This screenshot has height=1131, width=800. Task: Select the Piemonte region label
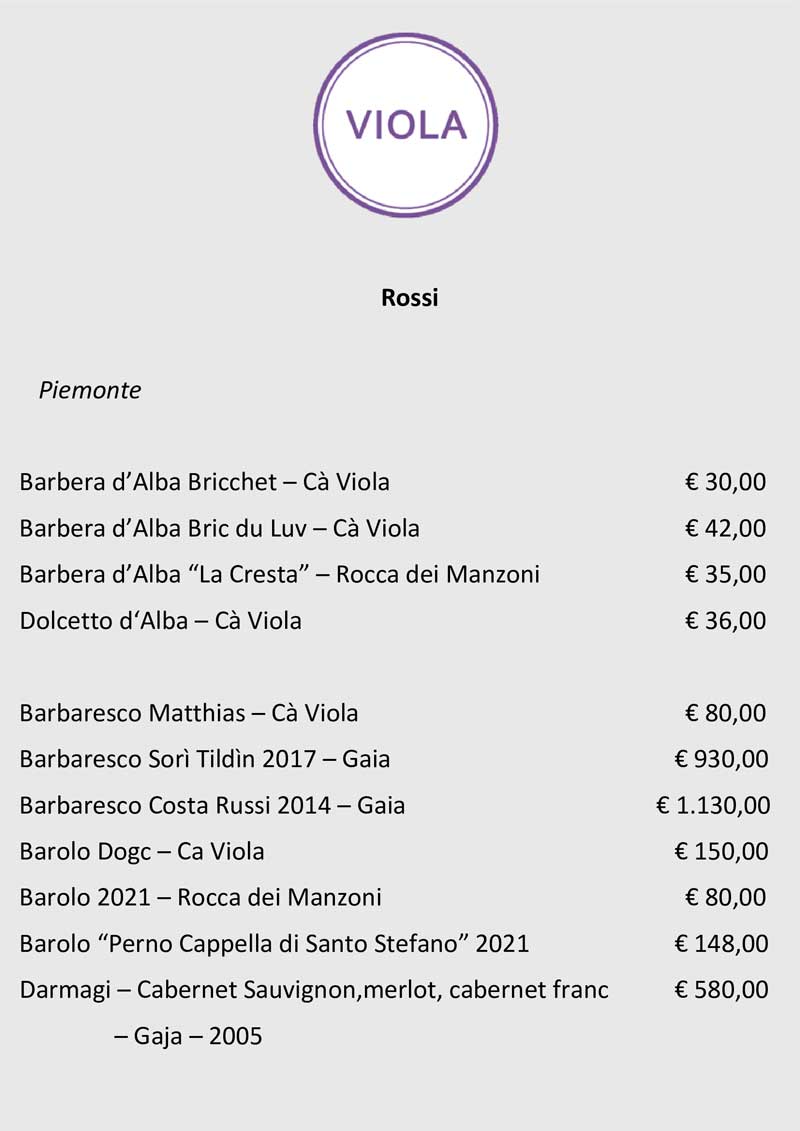[90, 390]
